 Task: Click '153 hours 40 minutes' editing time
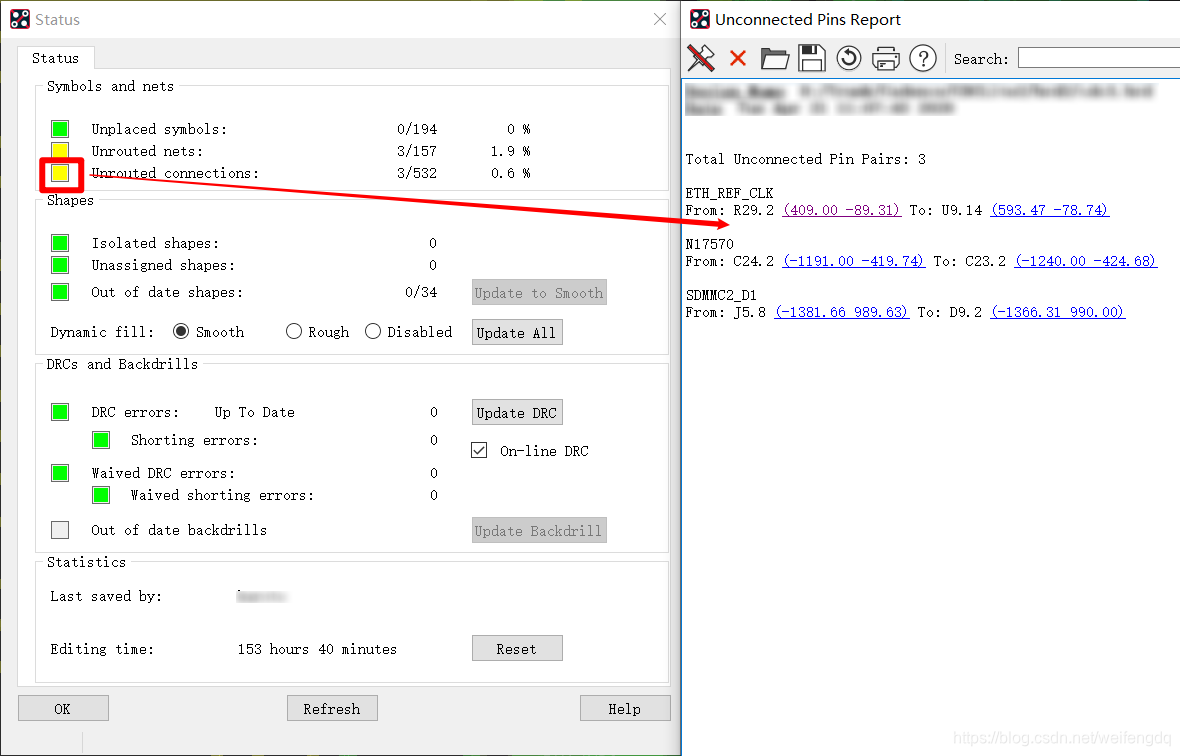[x=317, y=649]
